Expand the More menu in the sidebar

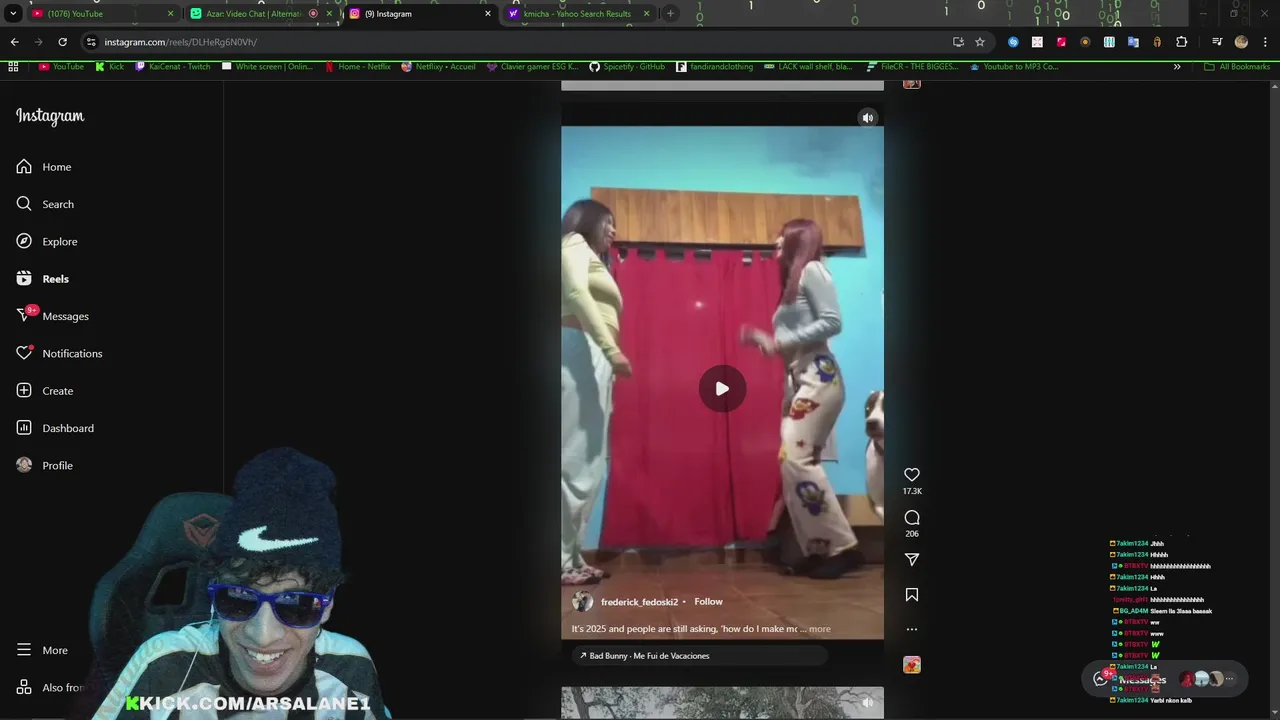tap(42, 650)
